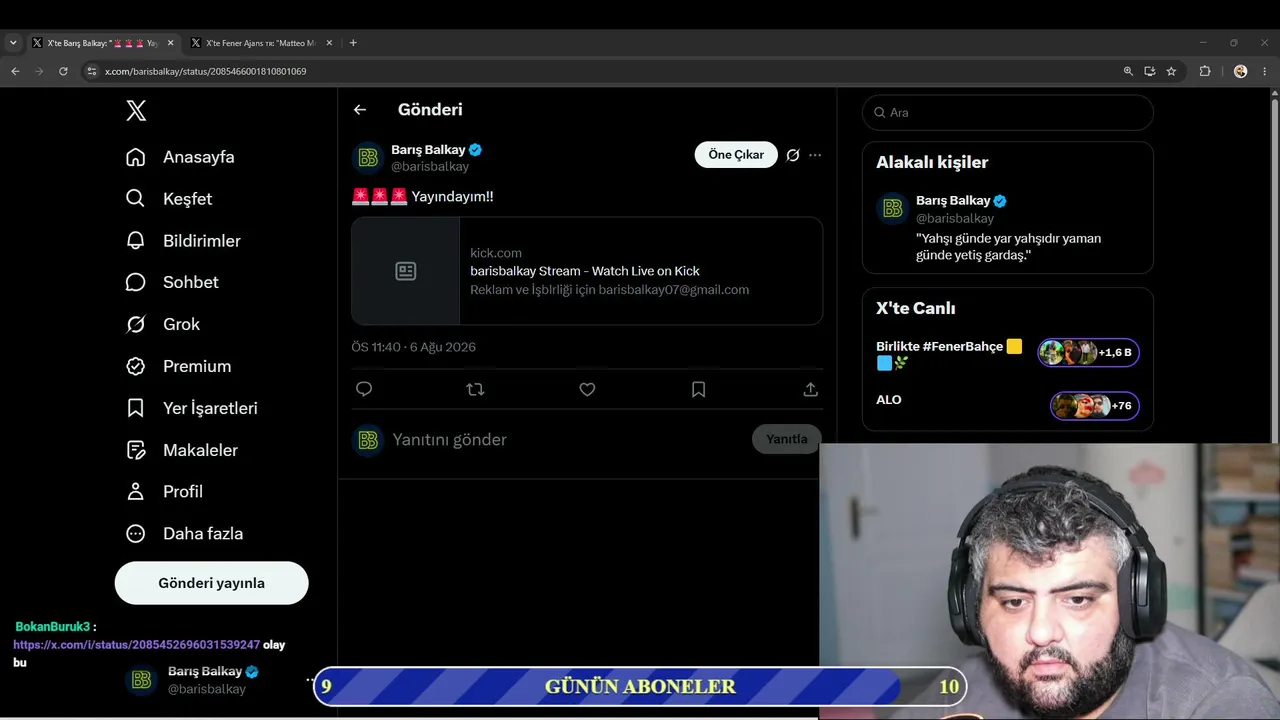The width and height of the screenshot is (1280, 720).
Task: Open the tab search dropdown arrow
Action: tap(13, 43)
